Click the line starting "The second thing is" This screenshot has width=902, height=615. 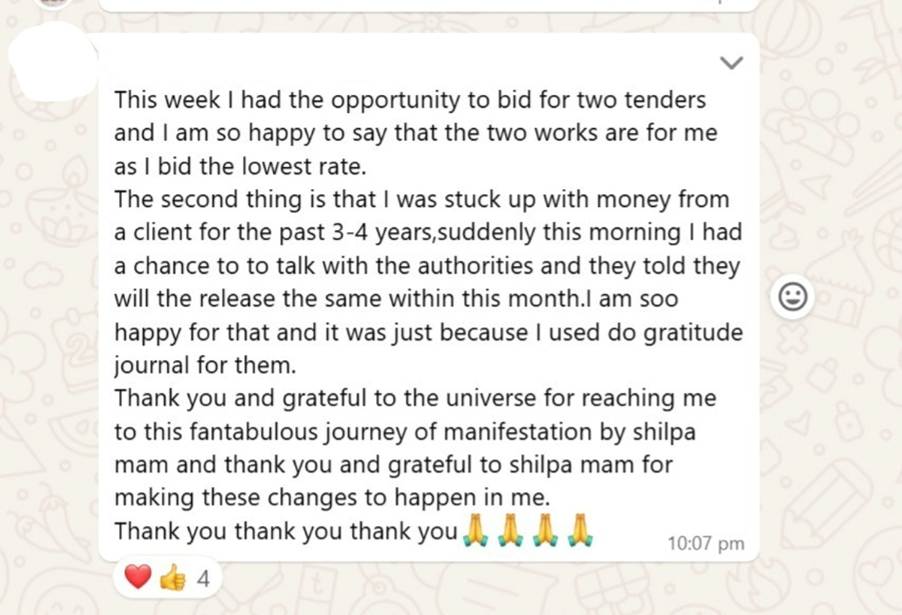coord(421,199)
